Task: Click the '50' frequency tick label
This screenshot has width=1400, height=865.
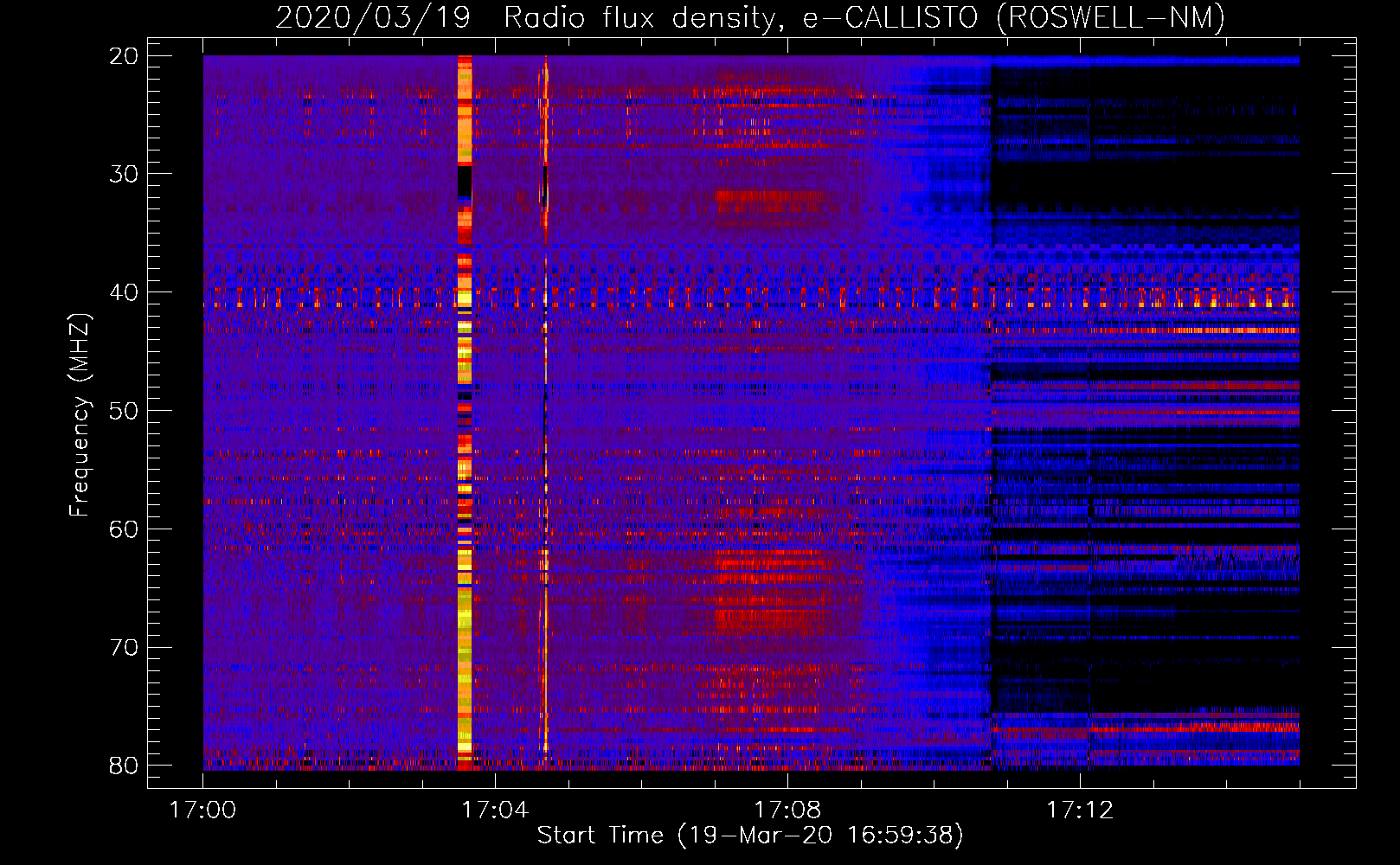Action: click(x=124, y=411)
